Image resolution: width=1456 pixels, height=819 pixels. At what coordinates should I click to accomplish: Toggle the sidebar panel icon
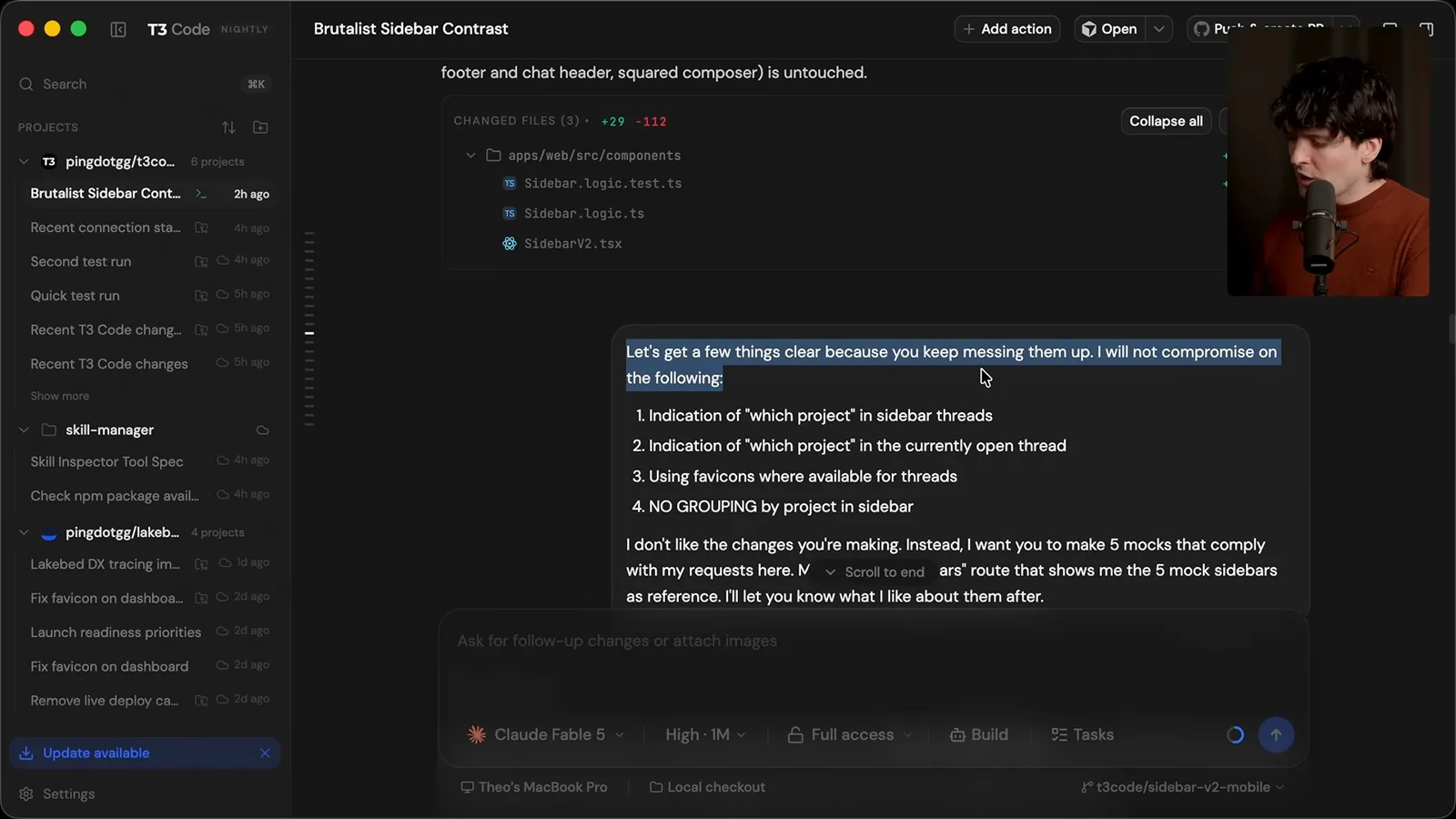[x=118, y=29]
